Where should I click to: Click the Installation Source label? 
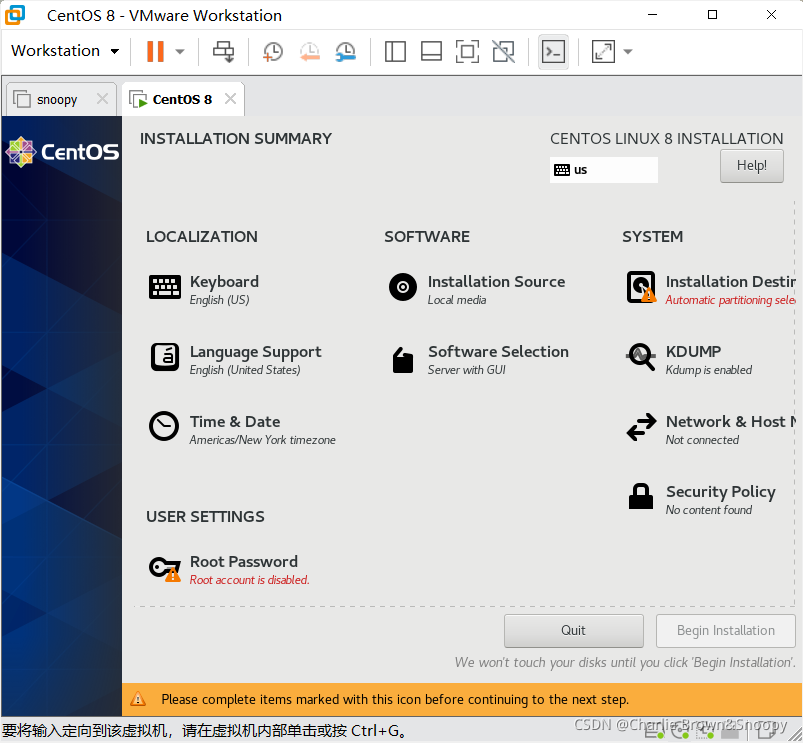[496, 282]
